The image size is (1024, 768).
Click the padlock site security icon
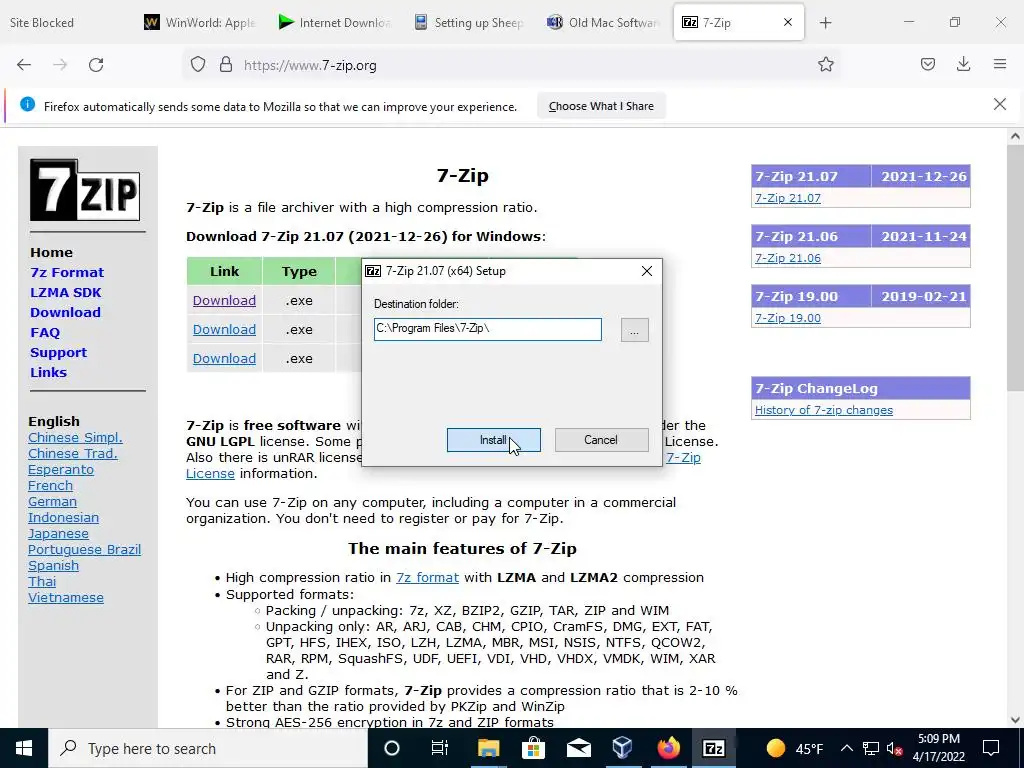tap(226, 65)
